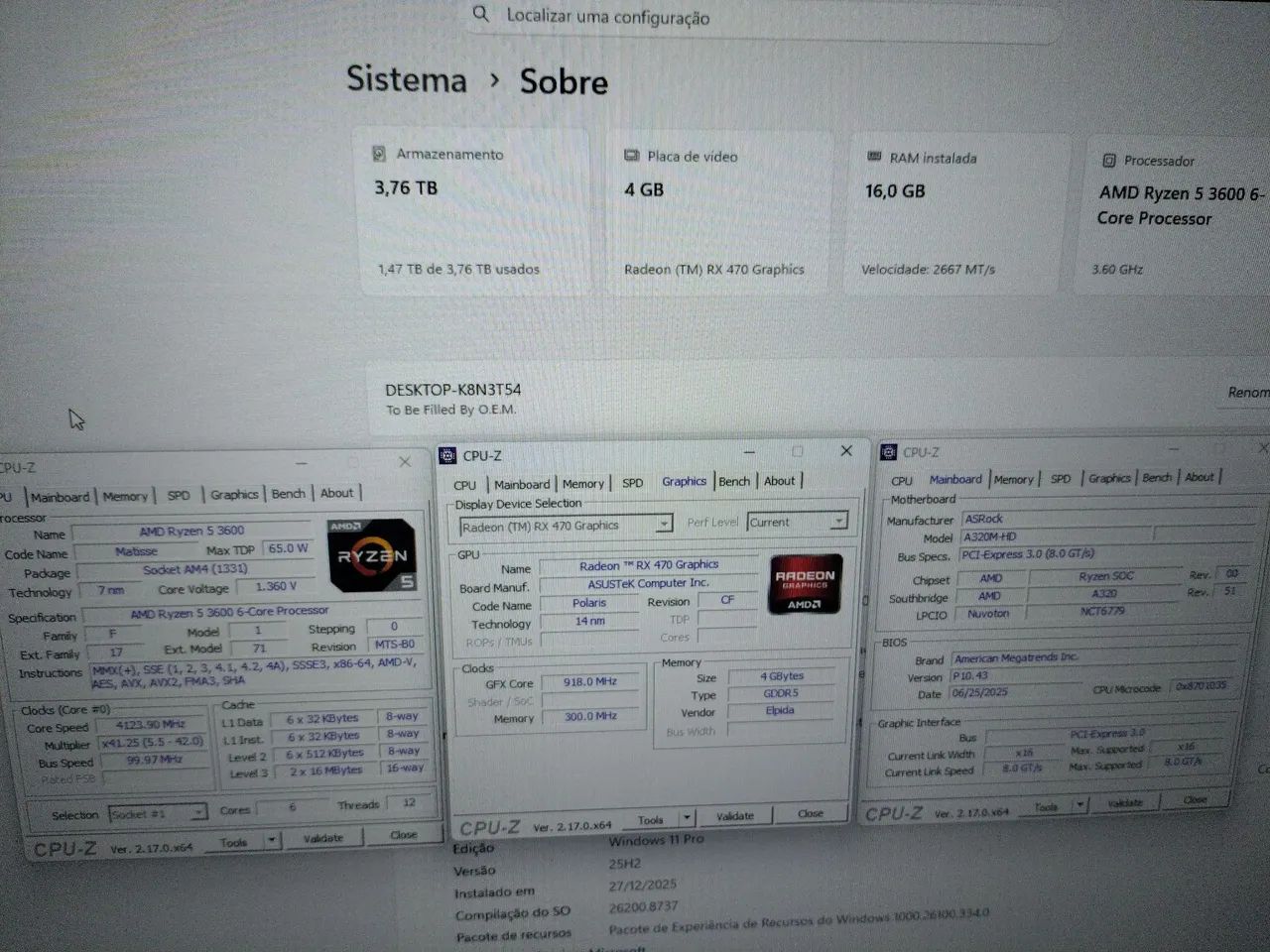Image resolution: width=1270 pixels, height=952 pixels.
Task: Click Validate button in left CPU-Z window
Action: pos(323,838)
